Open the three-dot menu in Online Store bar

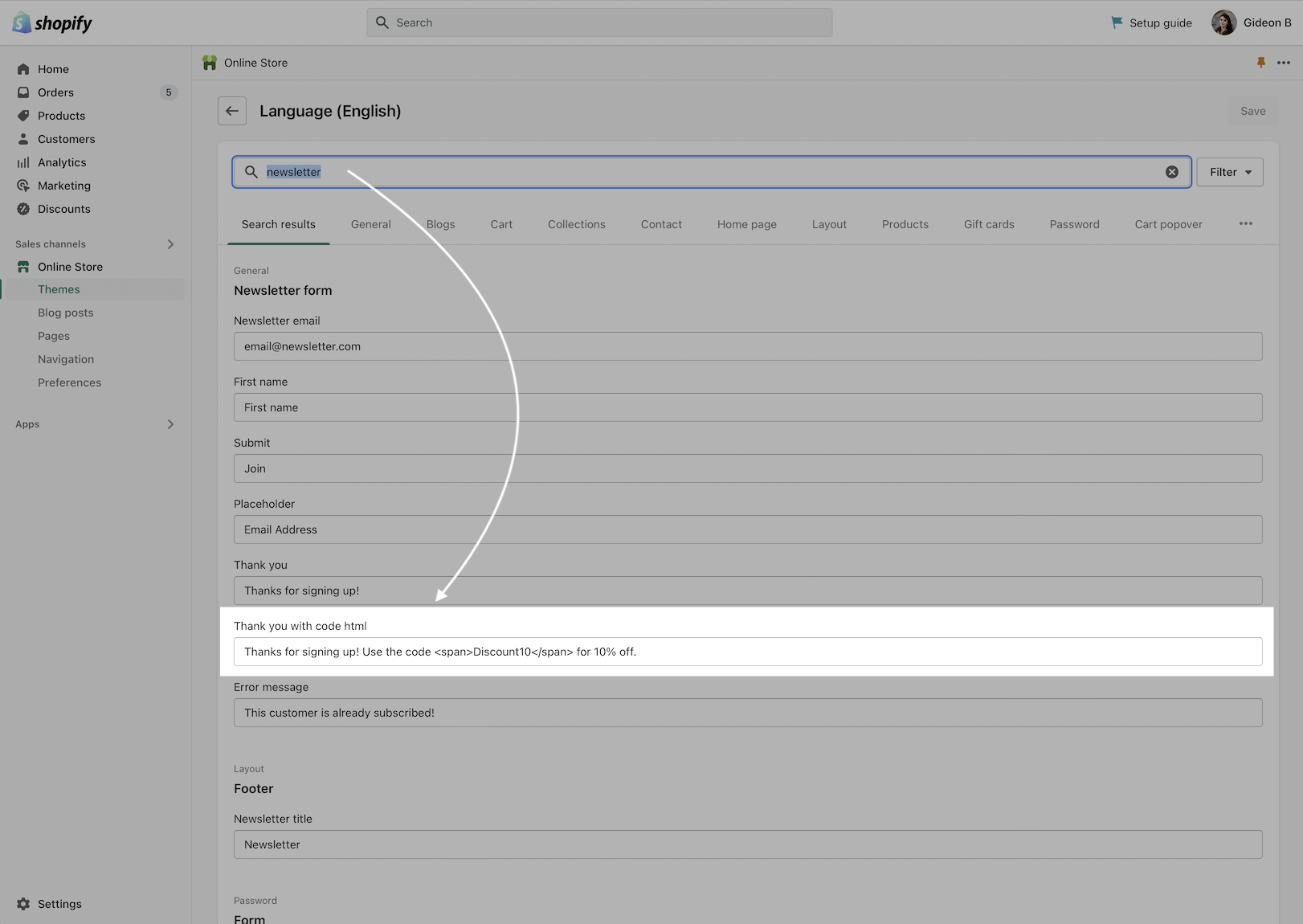click(x=1284, y=63)
